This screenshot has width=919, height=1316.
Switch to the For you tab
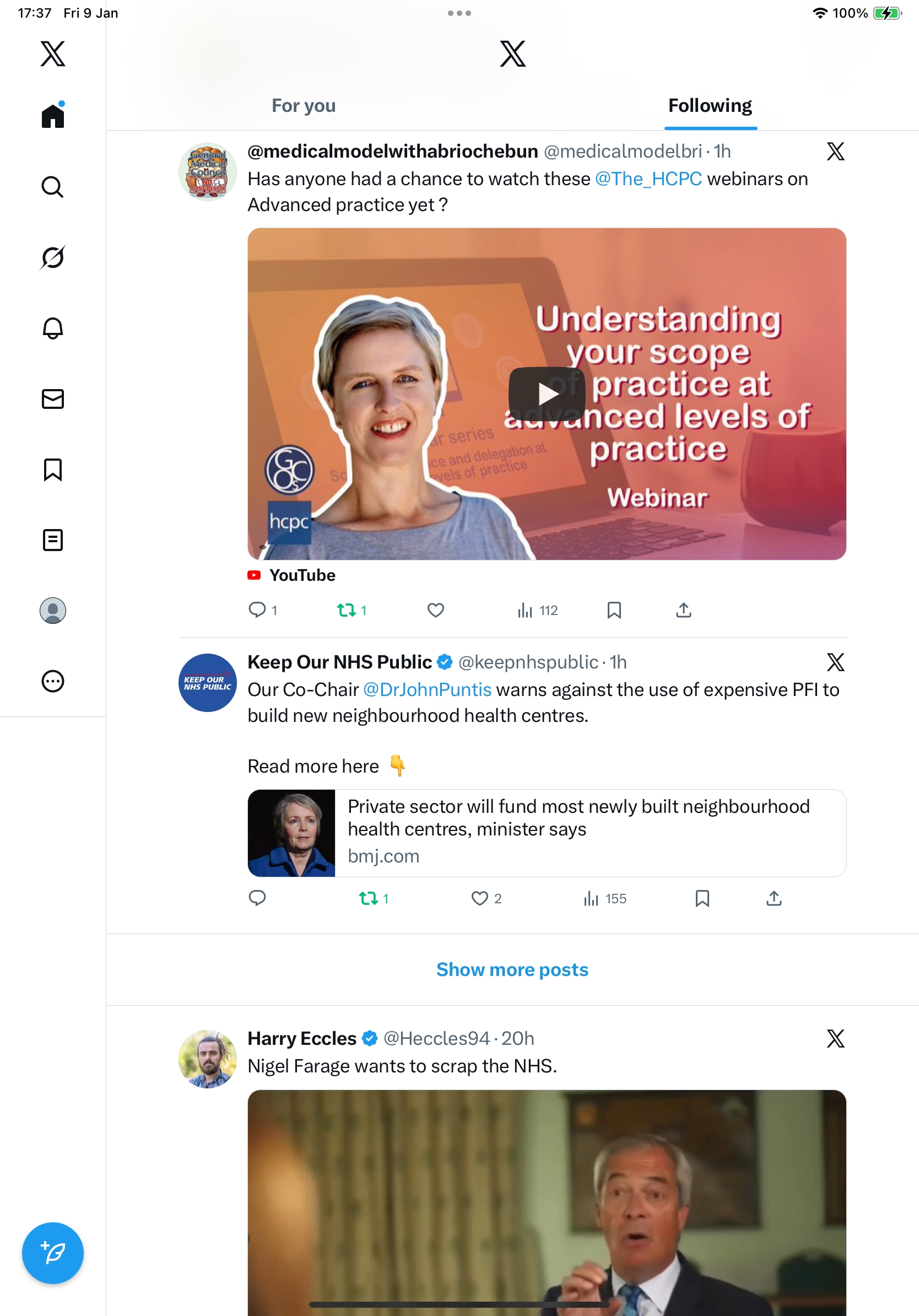coord(304,105)
